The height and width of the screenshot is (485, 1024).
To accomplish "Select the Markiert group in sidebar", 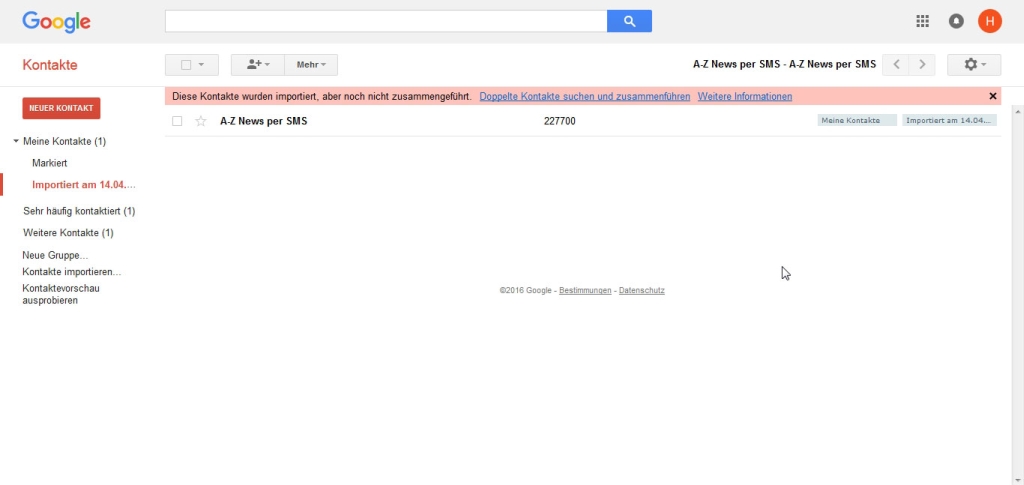I will click(50, 163).
